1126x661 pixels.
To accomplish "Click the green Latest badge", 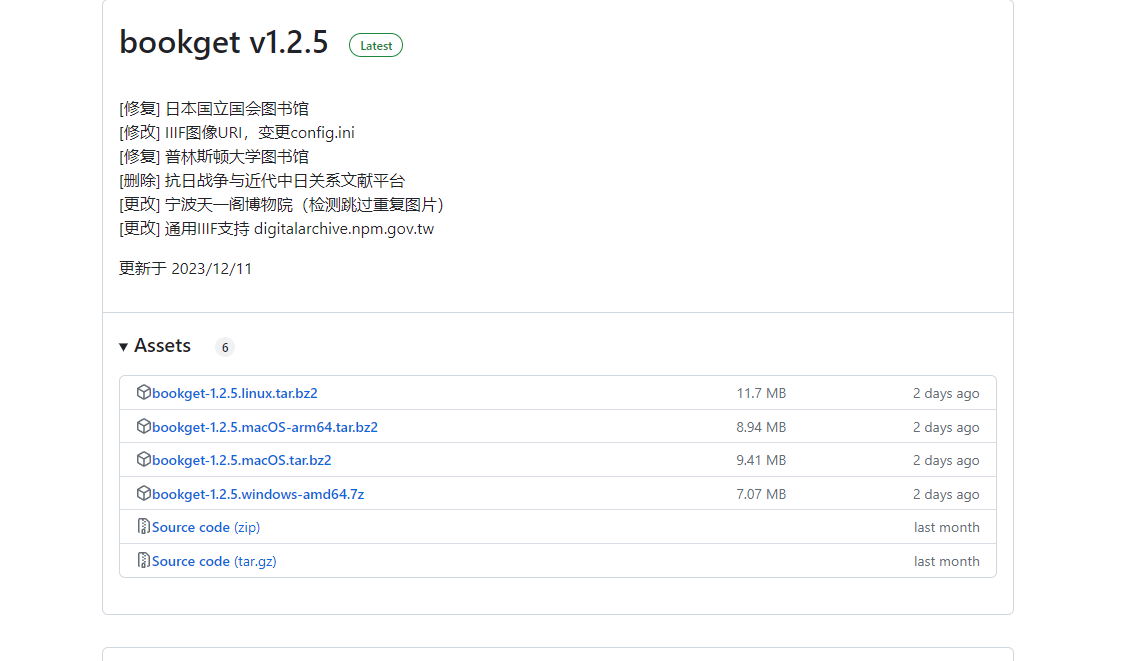I will [376, 45].
